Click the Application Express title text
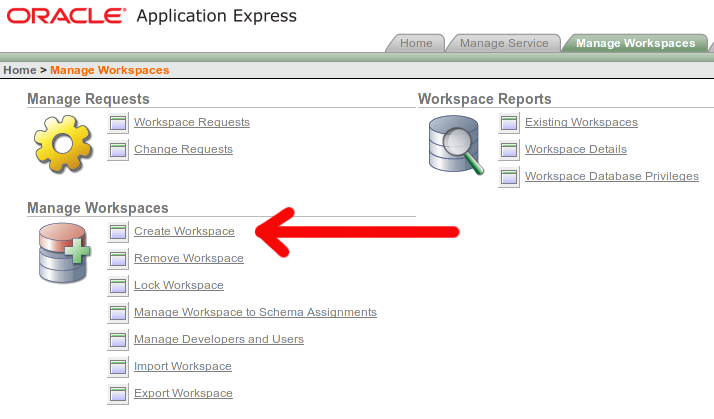 pos(217,16)
